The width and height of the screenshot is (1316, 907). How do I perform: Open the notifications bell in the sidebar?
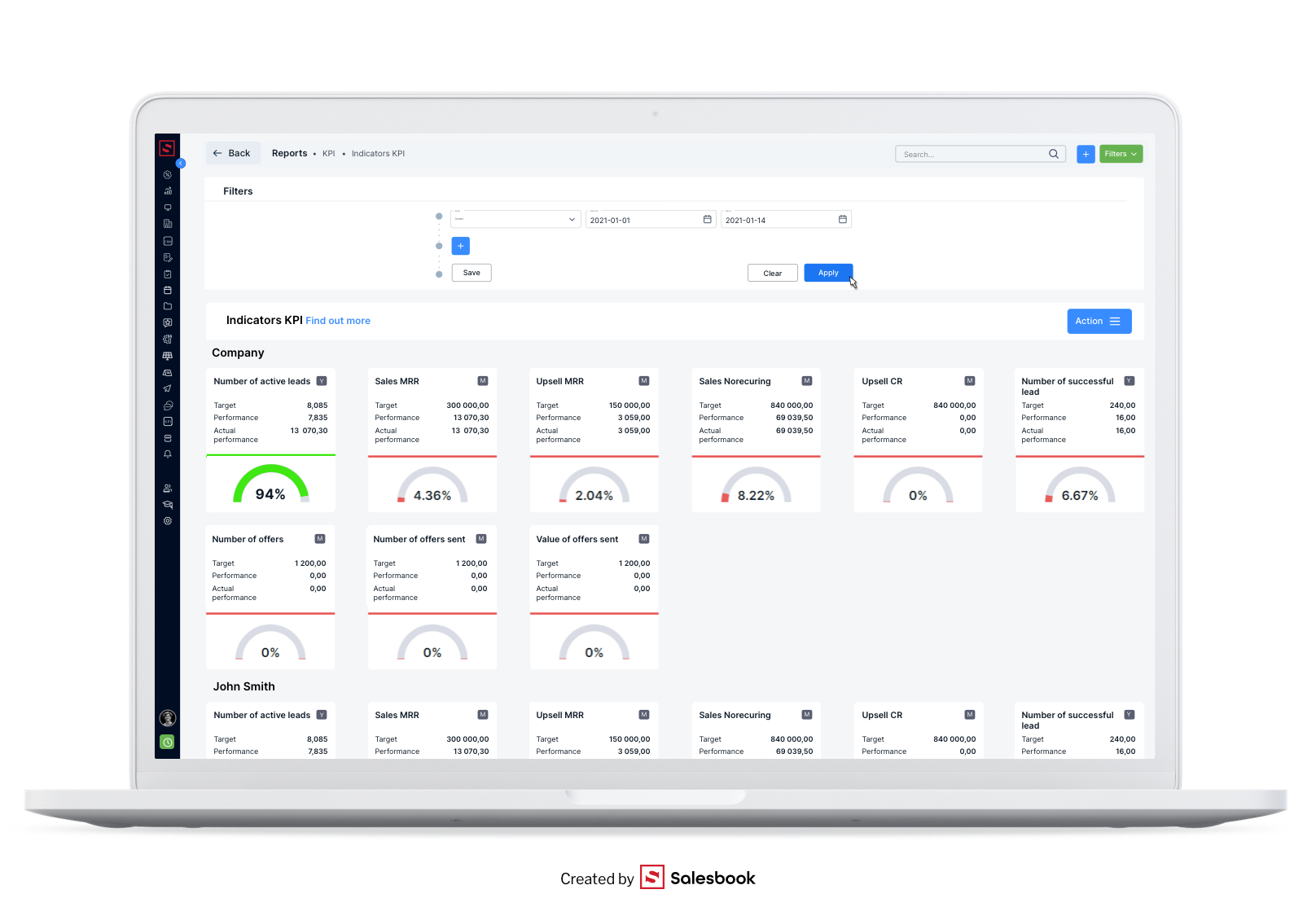pyautogui.click(x=168, y=454)
